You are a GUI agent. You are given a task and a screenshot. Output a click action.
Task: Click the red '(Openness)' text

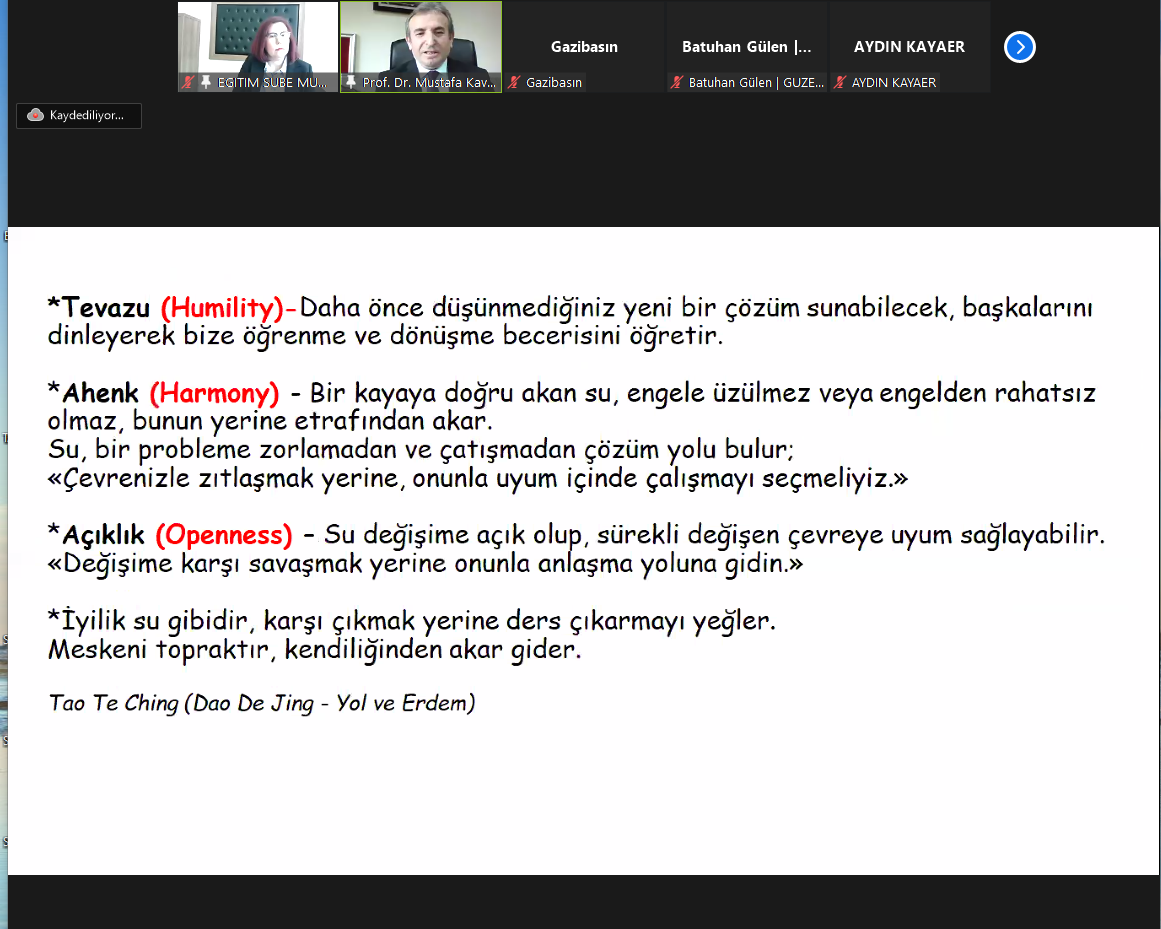tap(224, 534)
